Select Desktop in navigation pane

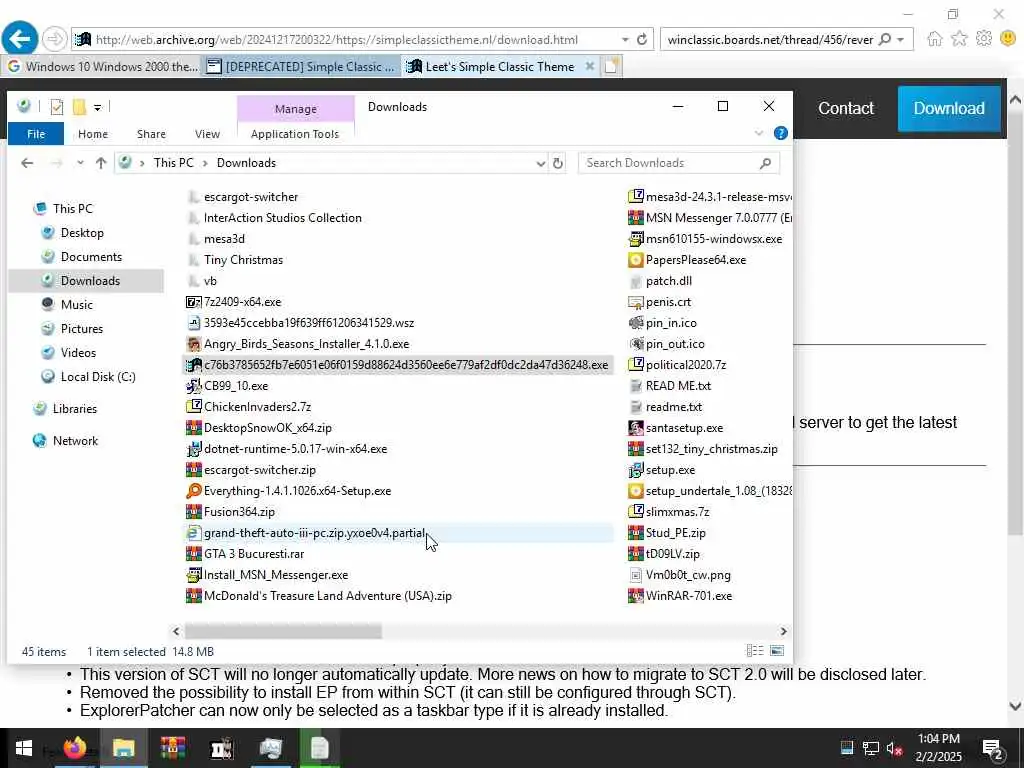click(x=82, y=233)
